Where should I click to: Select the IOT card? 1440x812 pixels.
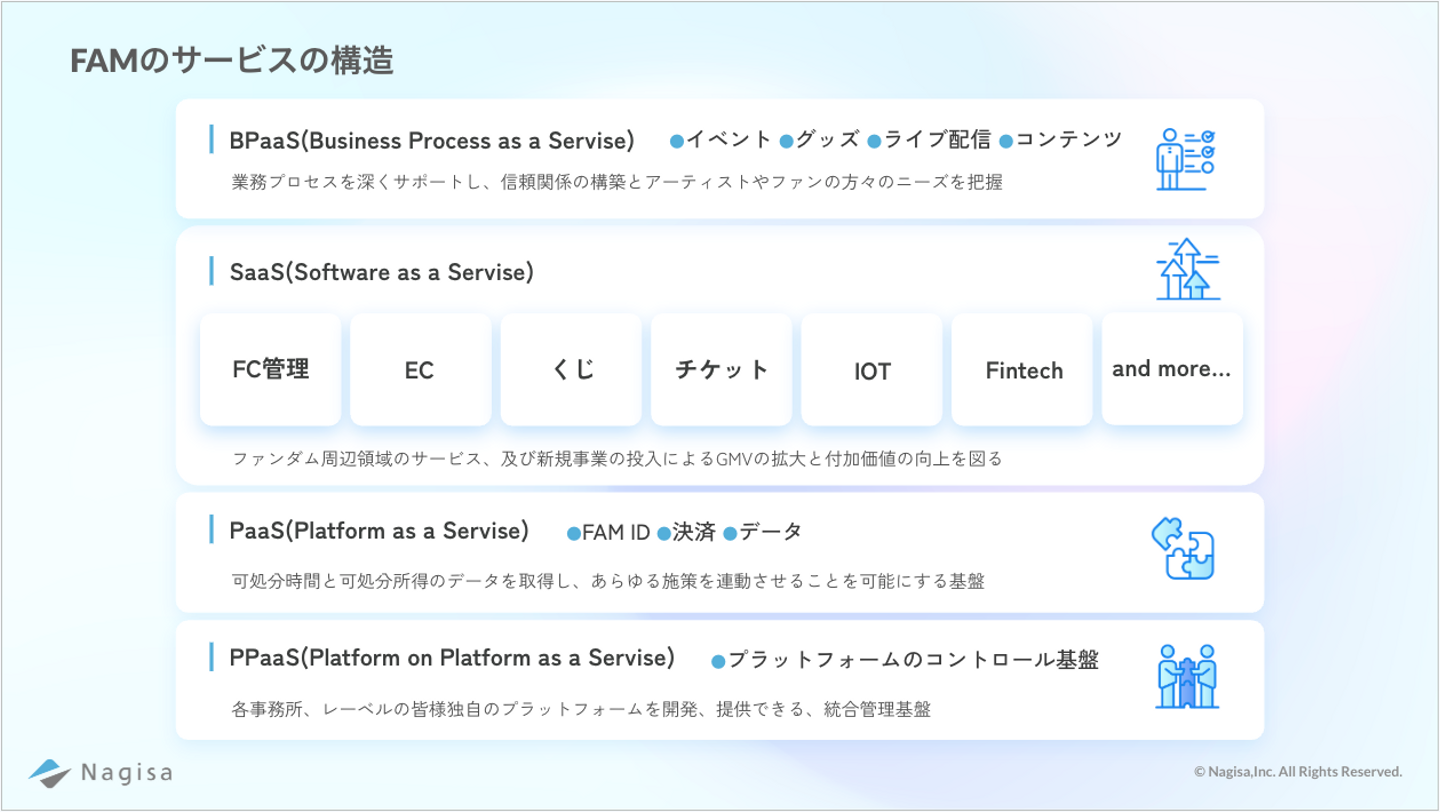click(872, 370)
